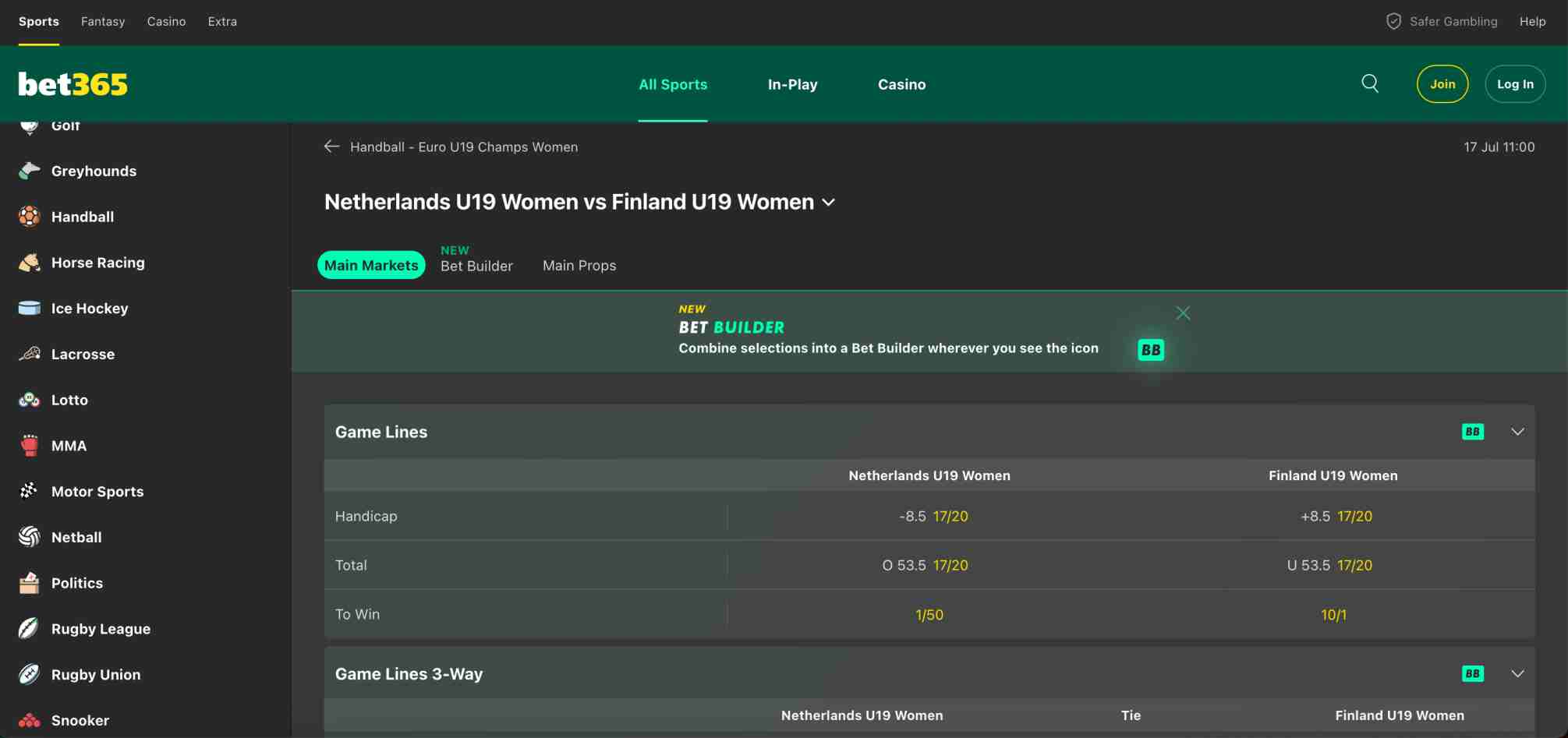Viewport: 1568px width, 738px height.
Task: Open Safer Gambling link text
Action: (1453, 22)
